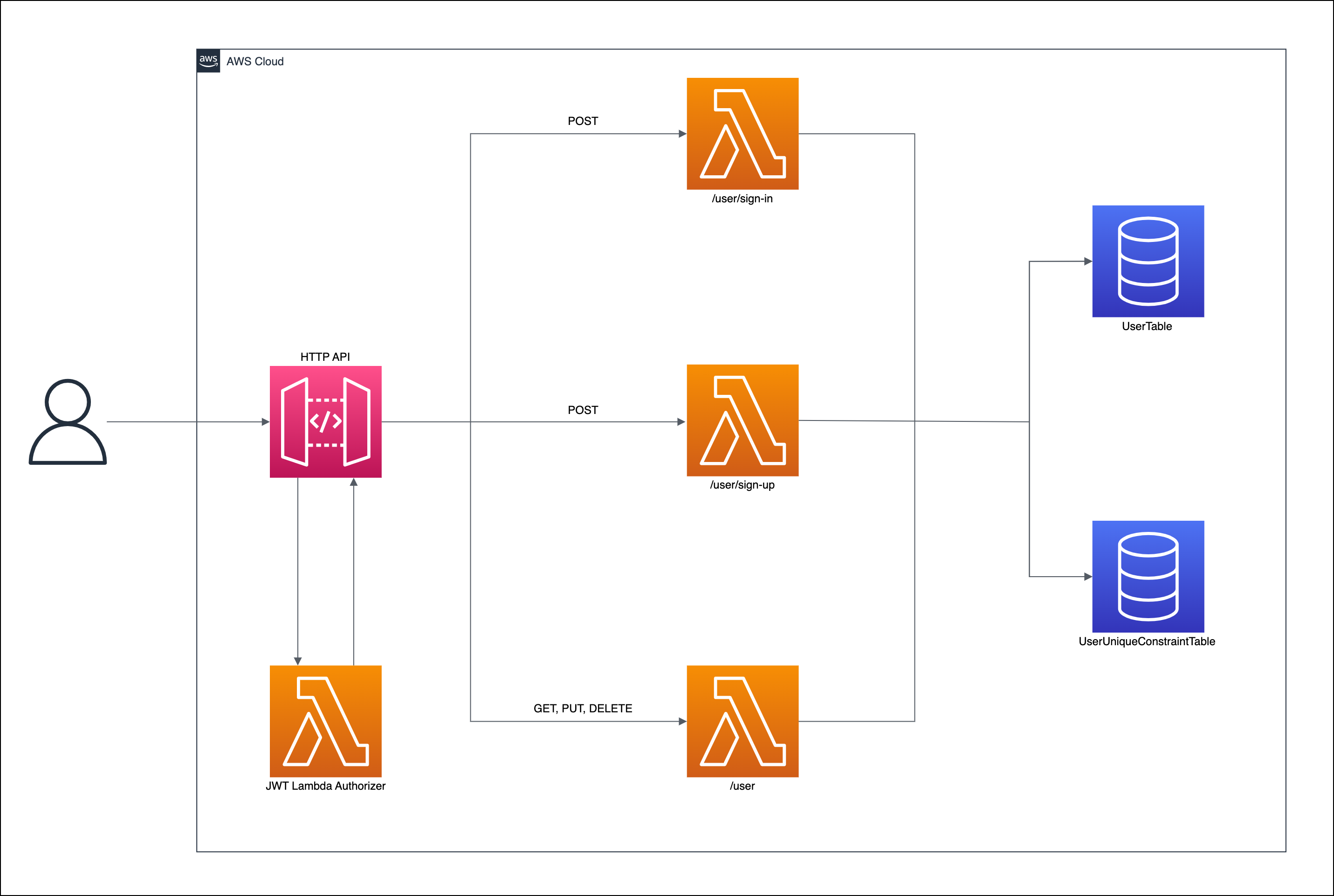
Task: Click the AWS logo badge
Action: click(208, 61)
